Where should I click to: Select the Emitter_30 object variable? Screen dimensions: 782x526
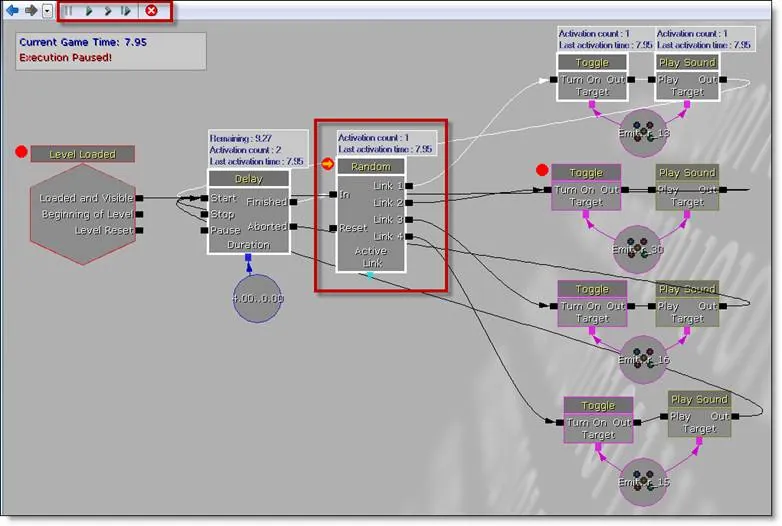[x=638, y=249]
